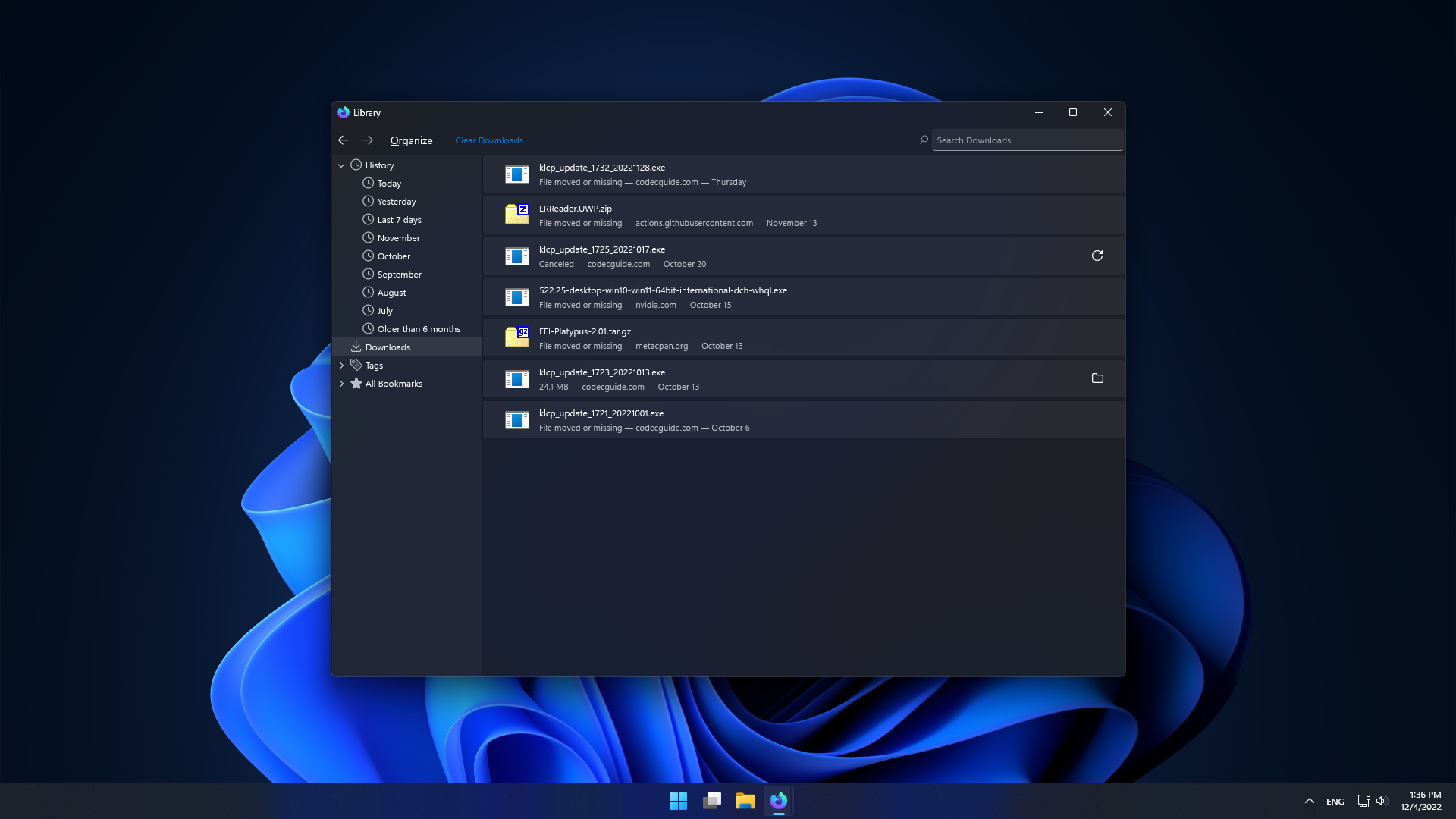Image resolution: width=1456 pixels, height=819 pixels.
Task: Select klcp_update_1721_20221001.exe entry
Action: point(803,420)
